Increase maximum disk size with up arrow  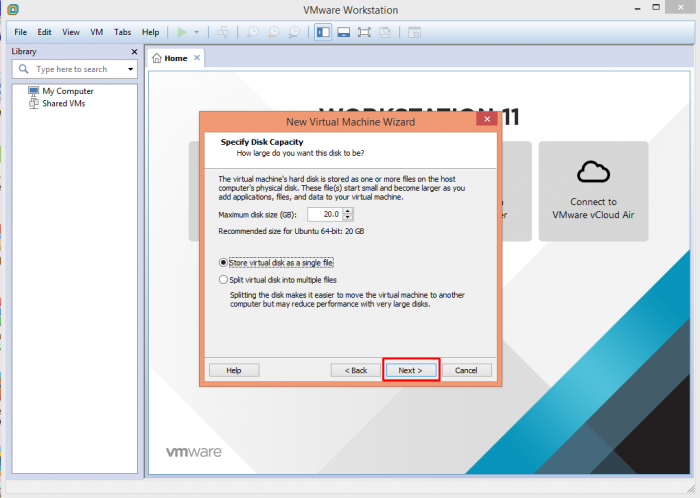coord(348,211)
